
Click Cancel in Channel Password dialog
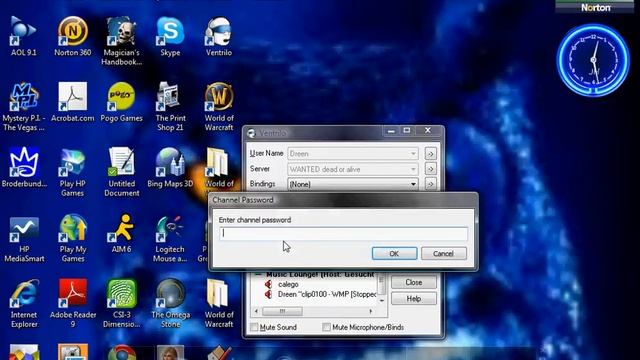[x=443, y=253]
